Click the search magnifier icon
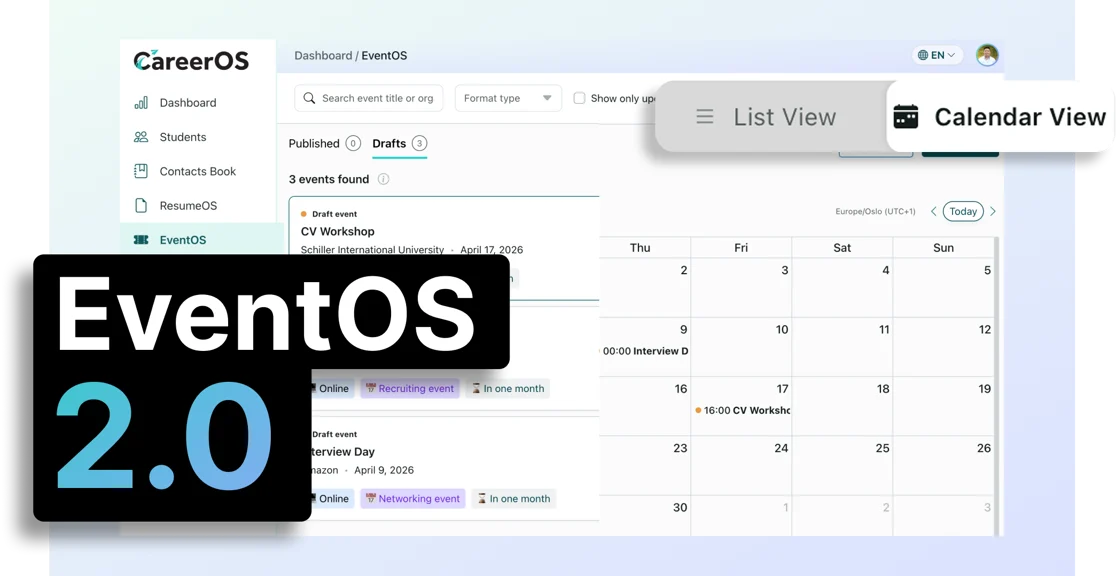 [309, 98]
